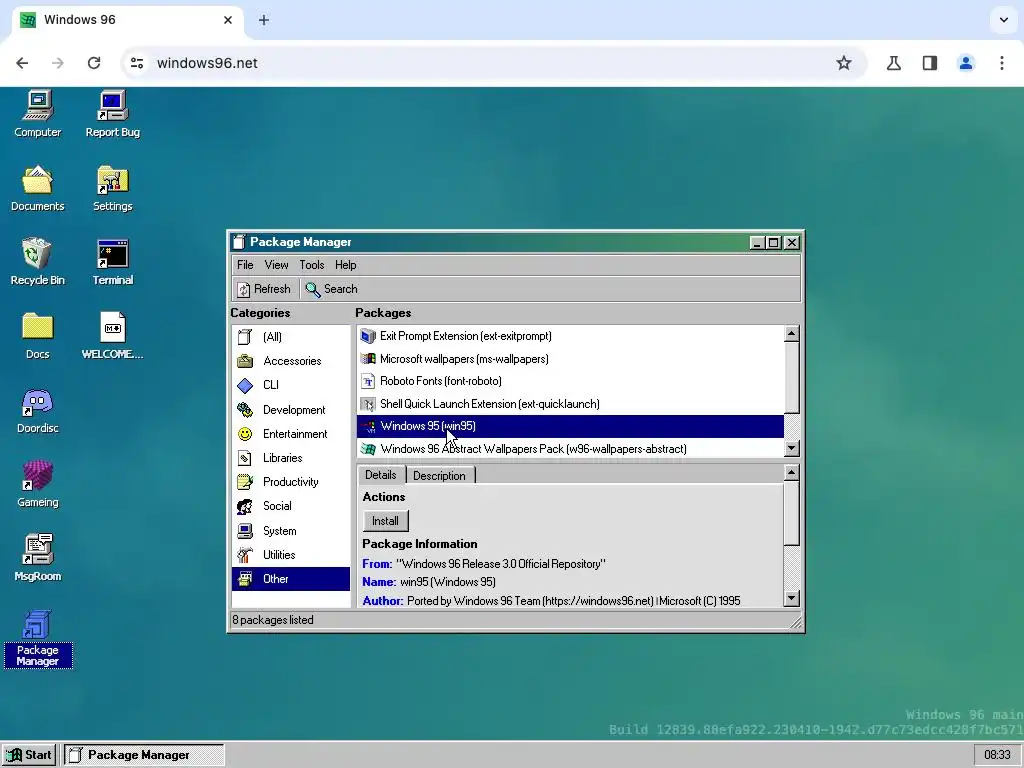The width and height of the screenshot is (1024, 768).
Task: Select the CLI category
Action: [x=291, y=385]
